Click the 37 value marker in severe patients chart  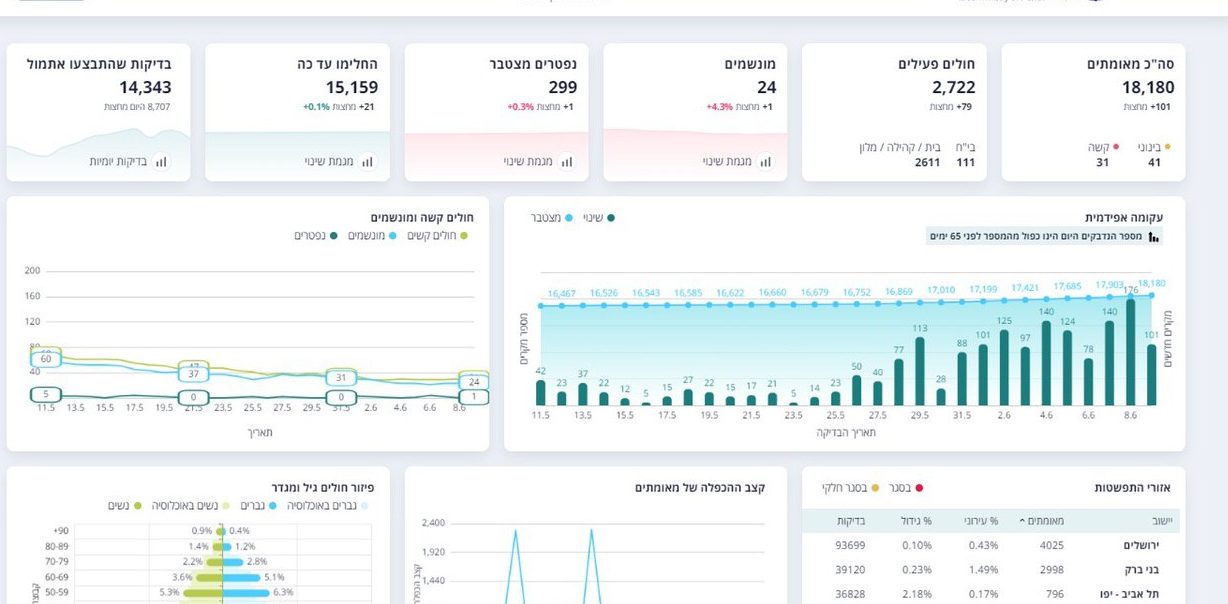[x=193, y=374]
